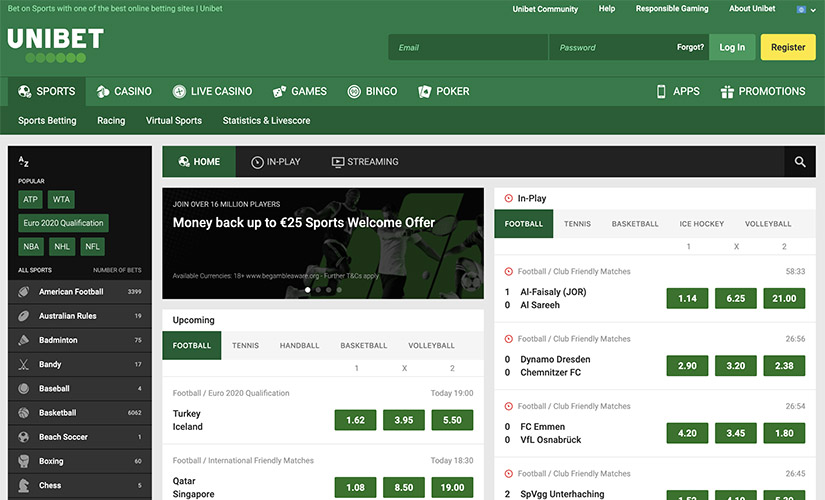The height and width of the screenshot is (500, 825).
Task: Bet on Turkey at odds 1.62
Action: click(x=355, y=420)
